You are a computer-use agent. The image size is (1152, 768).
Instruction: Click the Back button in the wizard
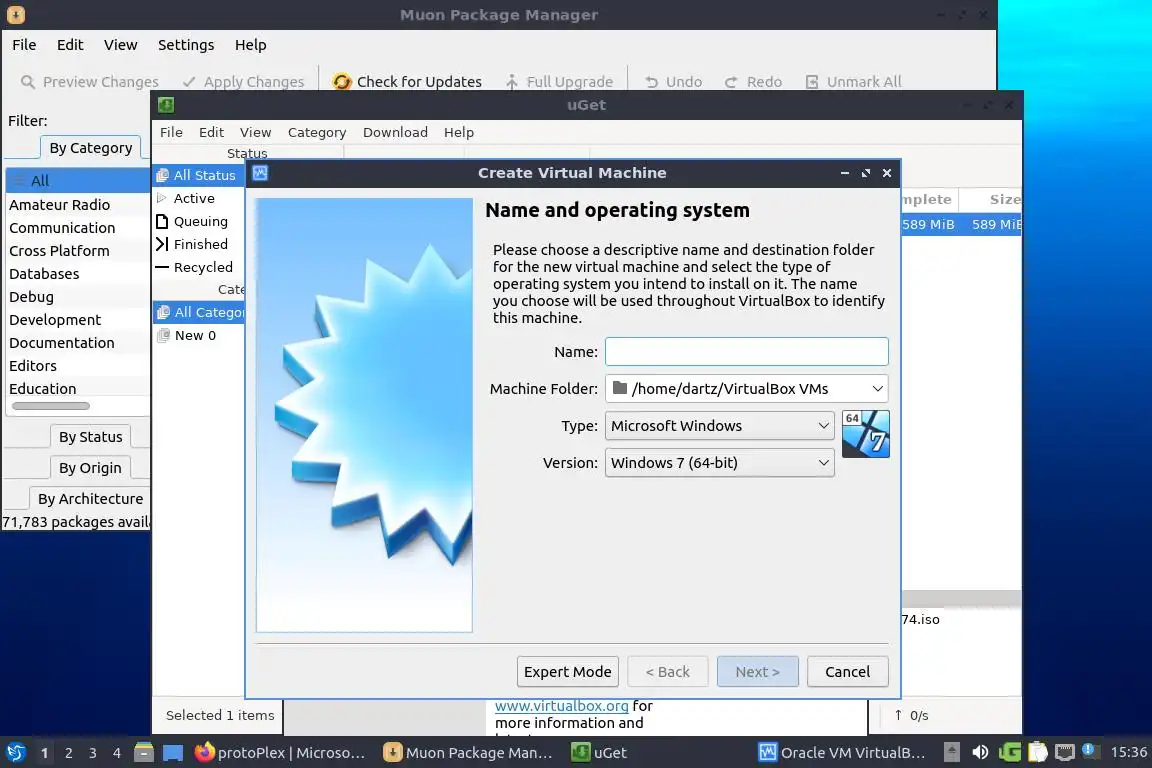pos(667,672)
